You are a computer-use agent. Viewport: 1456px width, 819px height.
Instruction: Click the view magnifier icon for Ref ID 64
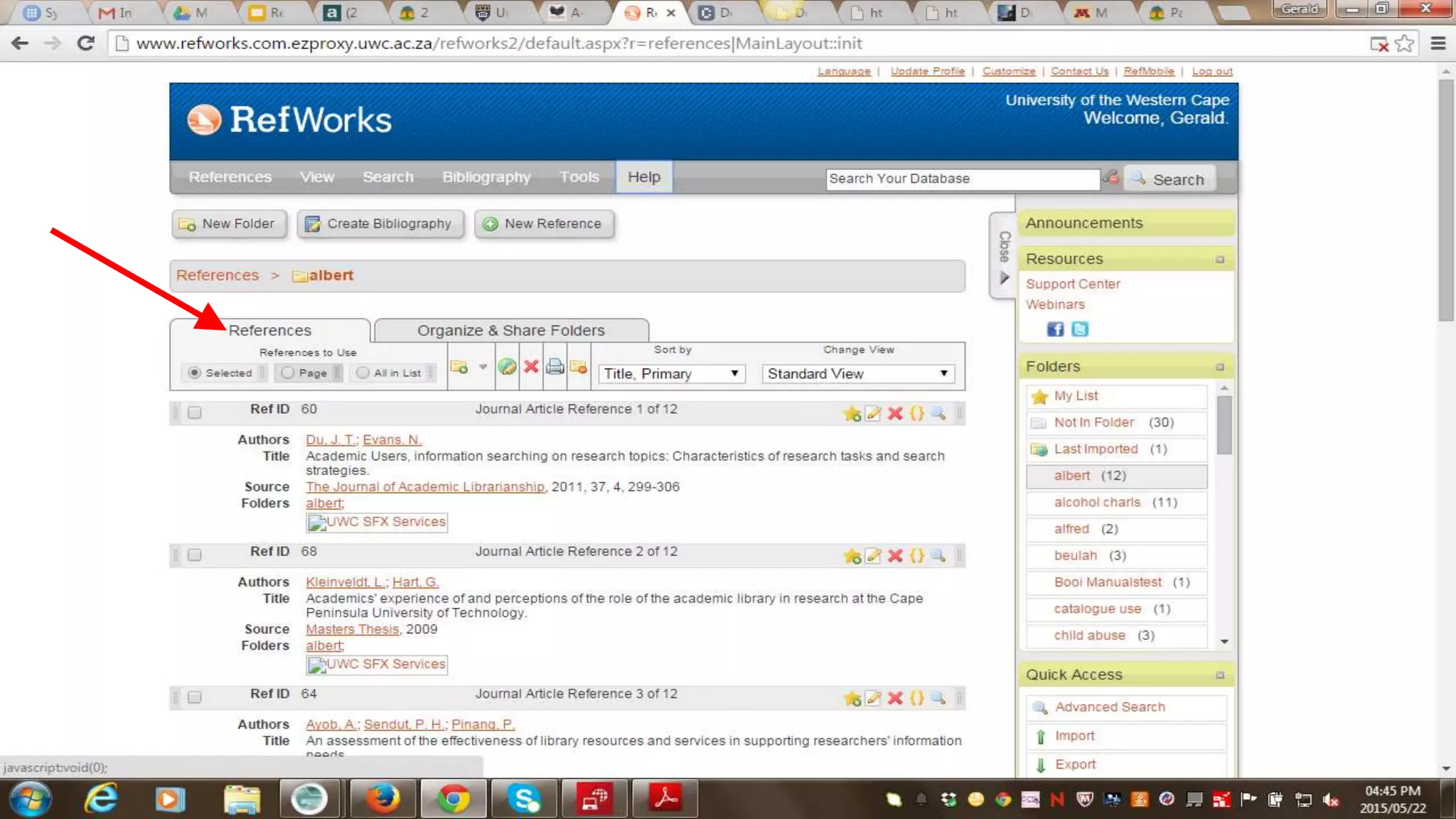click(x=938, y=698)
